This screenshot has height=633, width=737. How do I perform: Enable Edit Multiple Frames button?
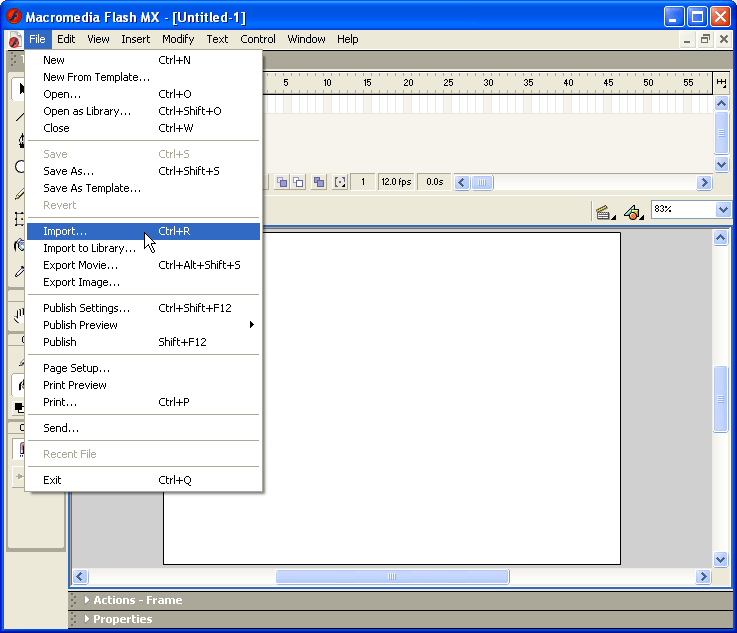point(319,182)
